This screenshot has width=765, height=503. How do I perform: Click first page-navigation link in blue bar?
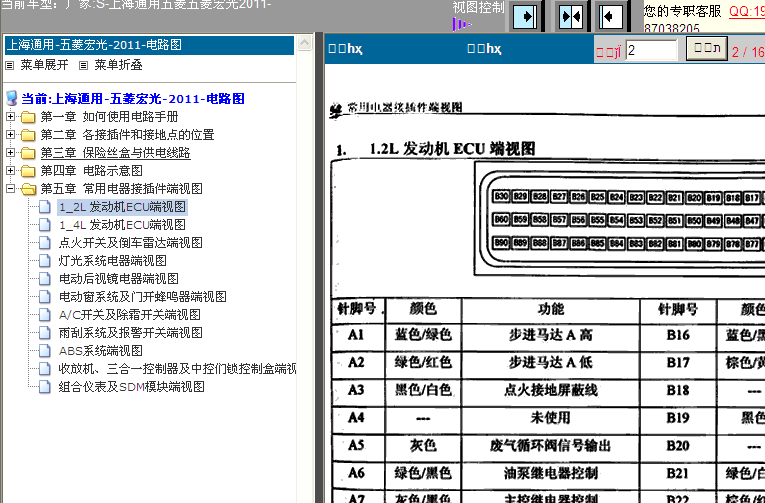point(345,49)
